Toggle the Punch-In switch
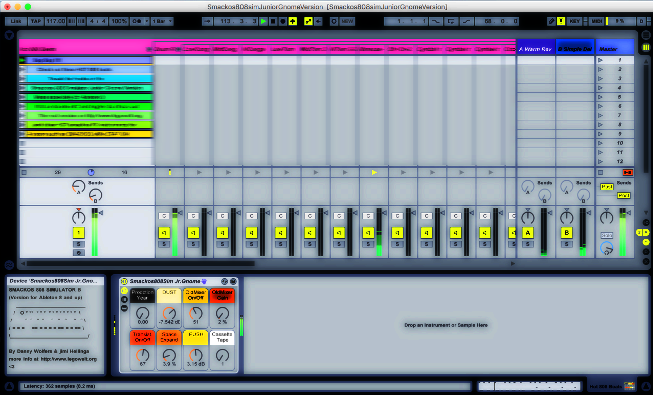The width and height of the screenshot is (653, 395). 436,21
